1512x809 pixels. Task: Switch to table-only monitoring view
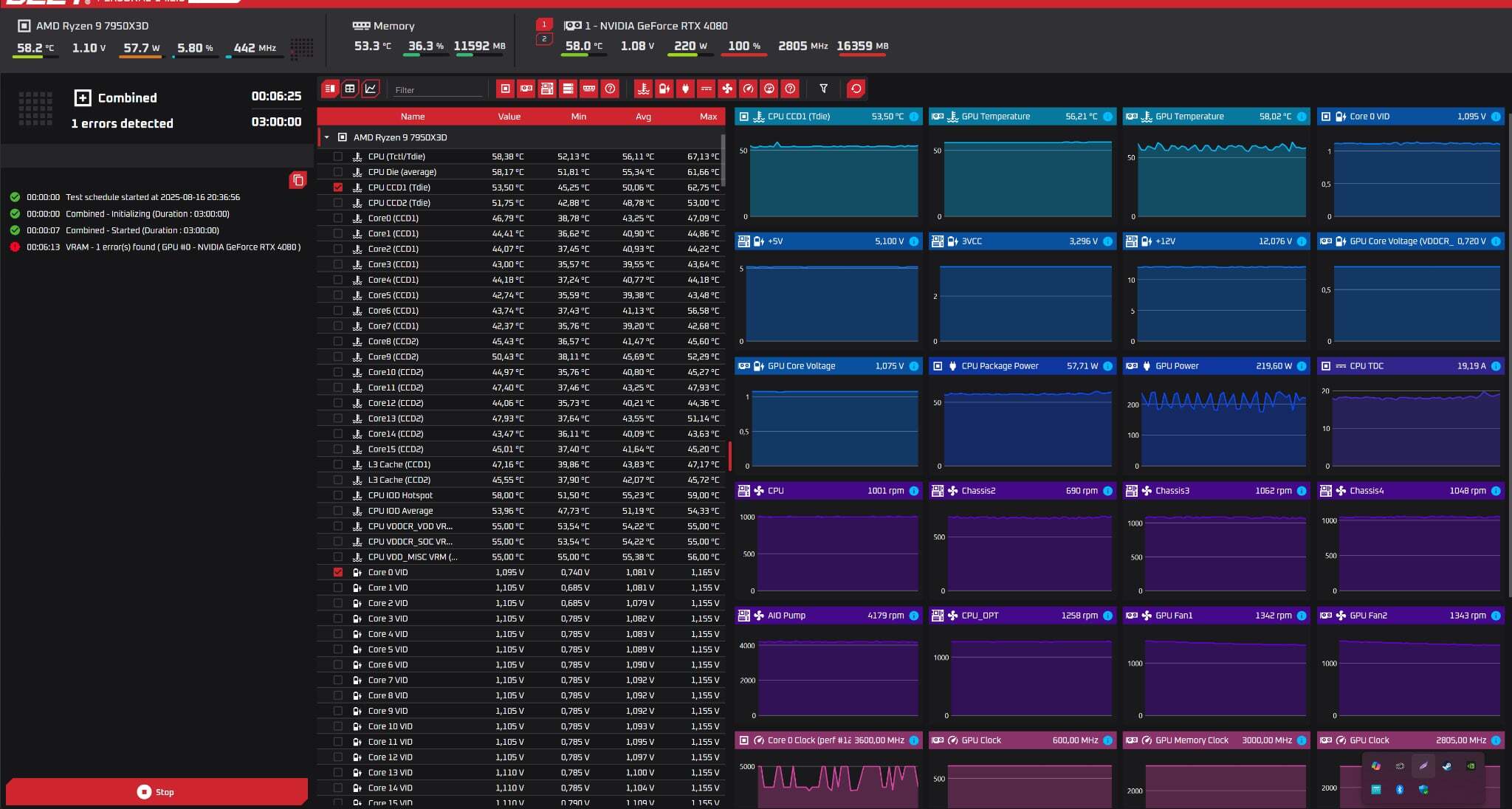coord(350,89)
